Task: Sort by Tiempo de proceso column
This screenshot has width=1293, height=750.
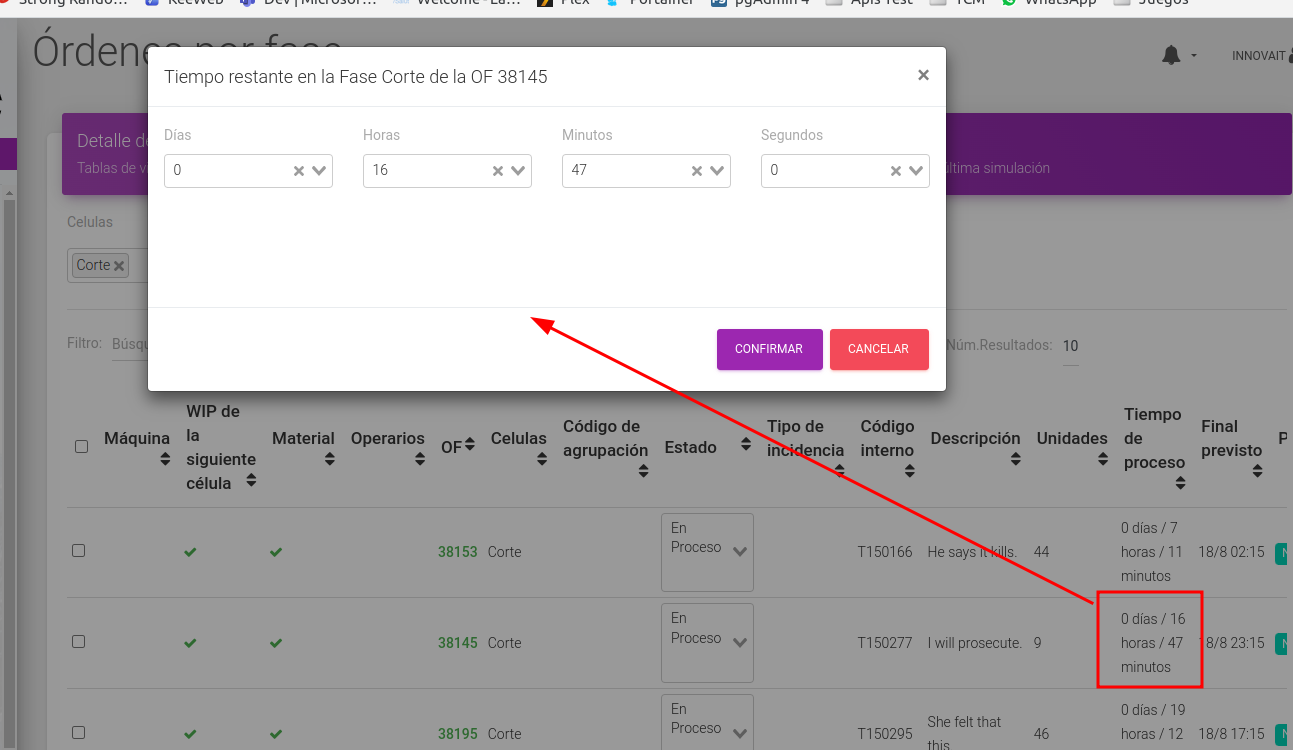Action: coord(1180,483)
